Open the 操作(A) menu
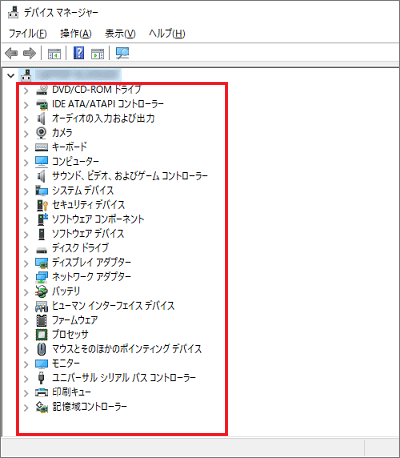This screenshot has height=458, width=400. tap(76, 33)
